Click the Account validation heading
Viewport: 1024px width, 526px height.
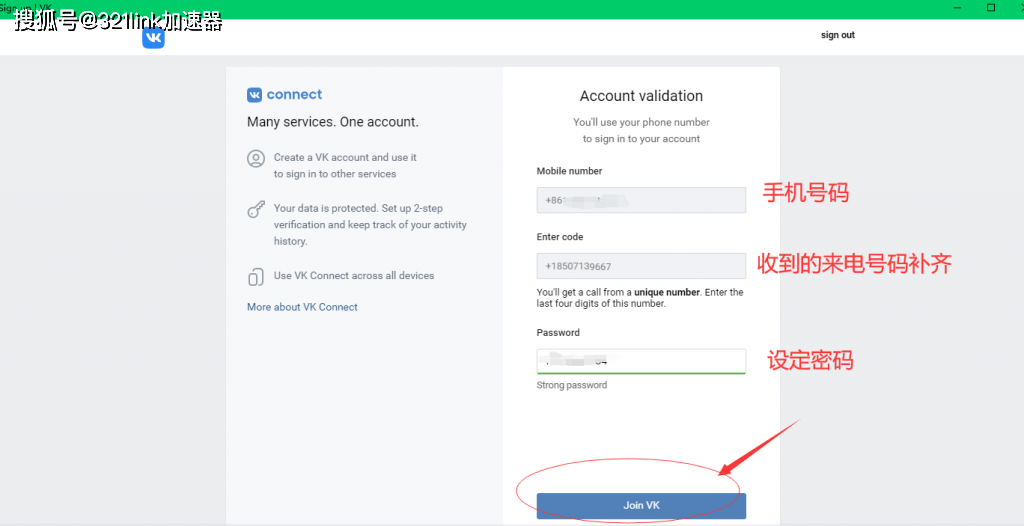[641, 96]
